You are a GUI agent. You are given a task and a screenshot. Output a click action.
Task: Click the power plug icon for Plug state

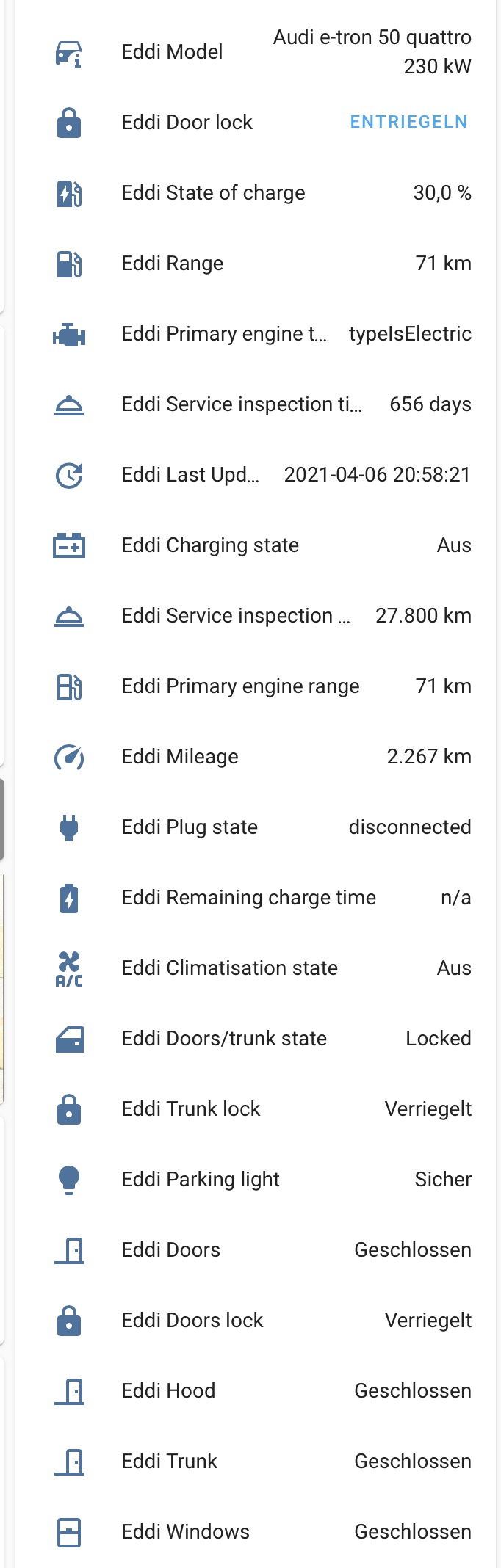(69, 827)
